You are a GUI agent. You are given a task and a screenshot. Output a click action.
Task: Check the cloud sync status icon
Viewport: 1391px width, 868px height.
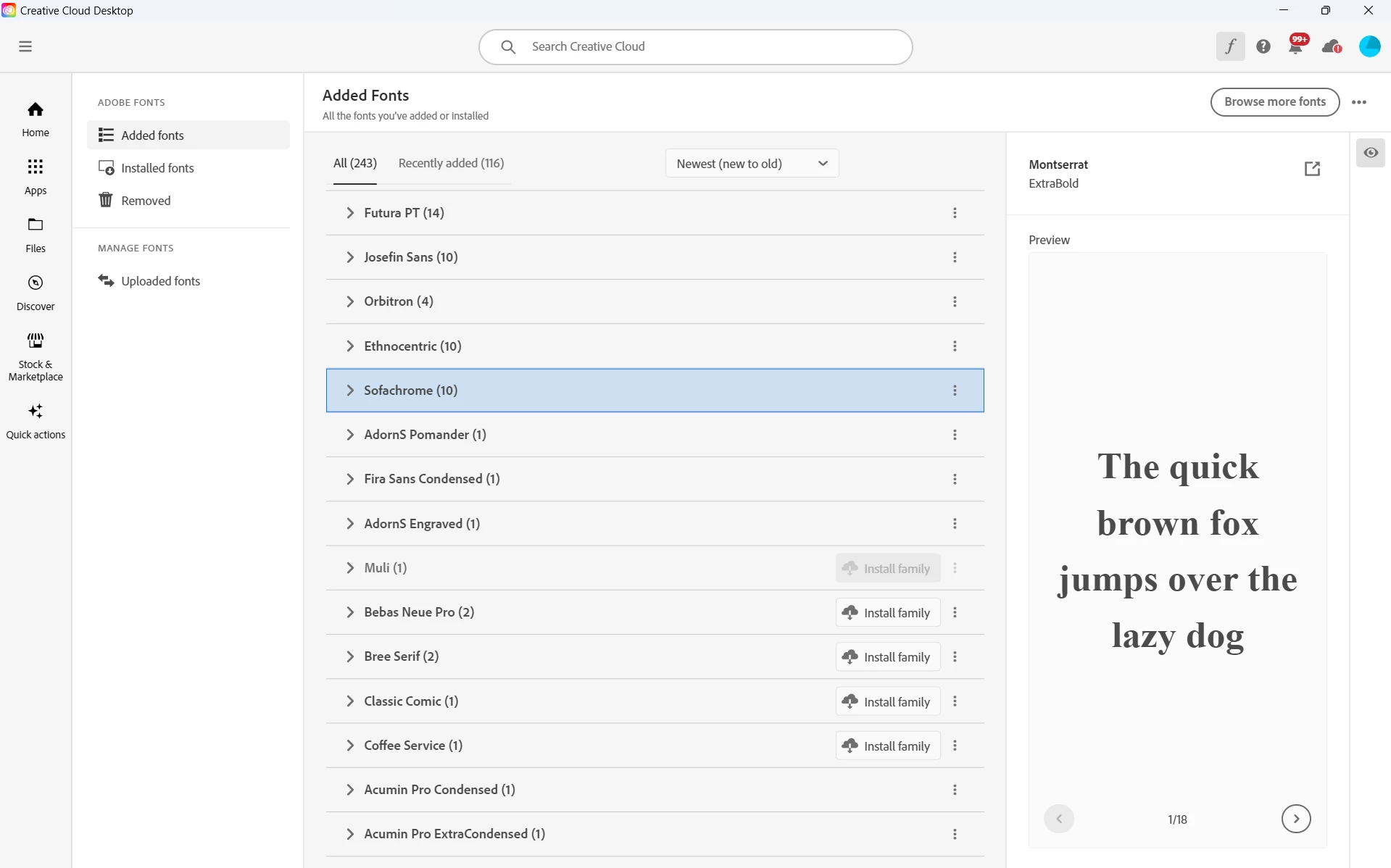tap(1332, 47)
